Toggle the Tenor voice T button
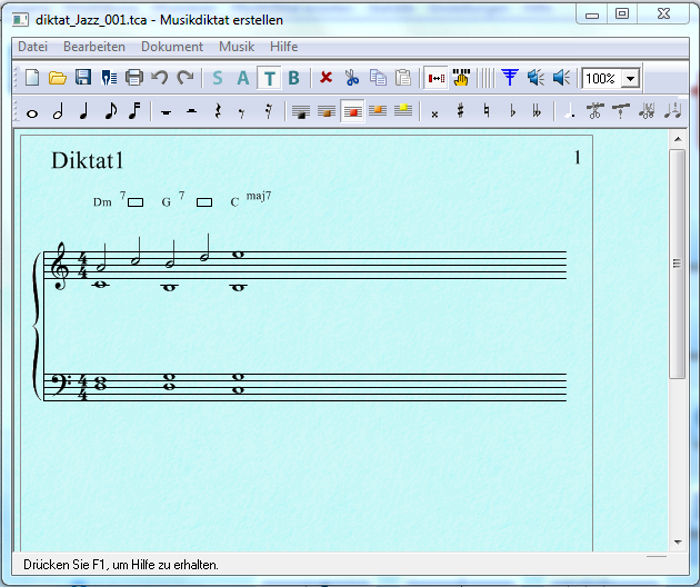The height and width of the screenshot is (587, 700). click(269, 78)
